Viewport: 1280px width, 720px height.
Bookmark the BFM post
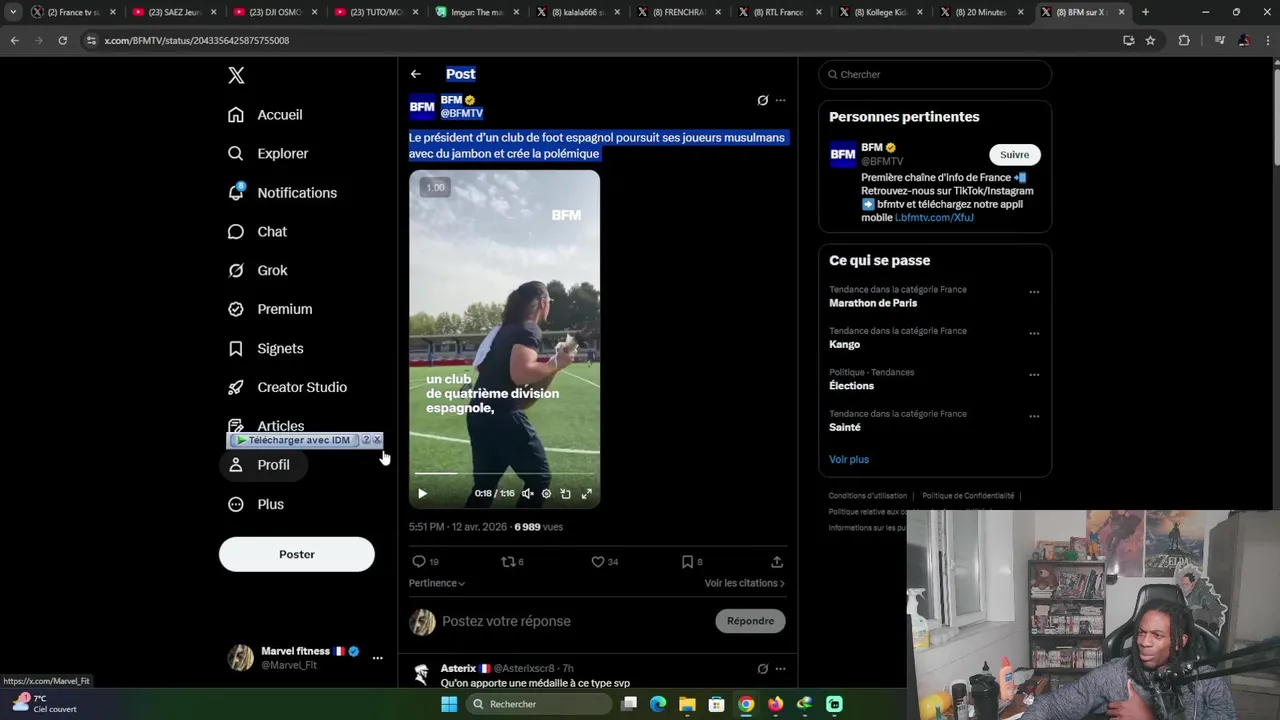coord(692,562)
